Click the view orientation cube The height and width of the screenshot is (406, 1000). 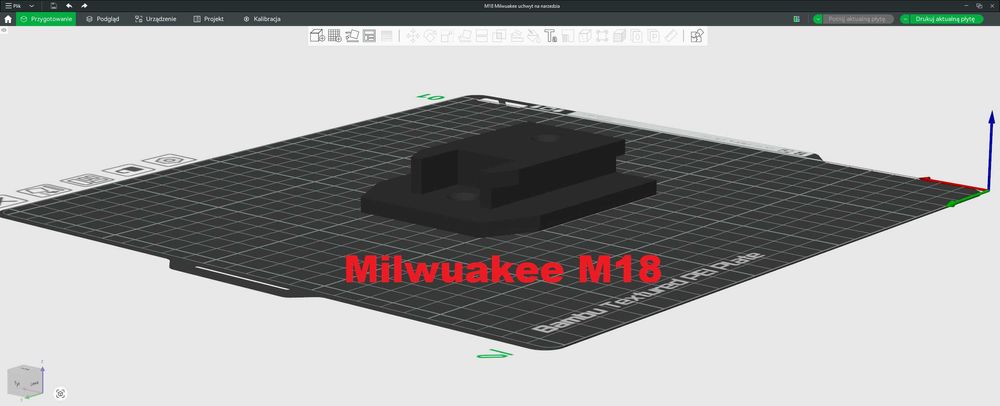pos(25,381)
